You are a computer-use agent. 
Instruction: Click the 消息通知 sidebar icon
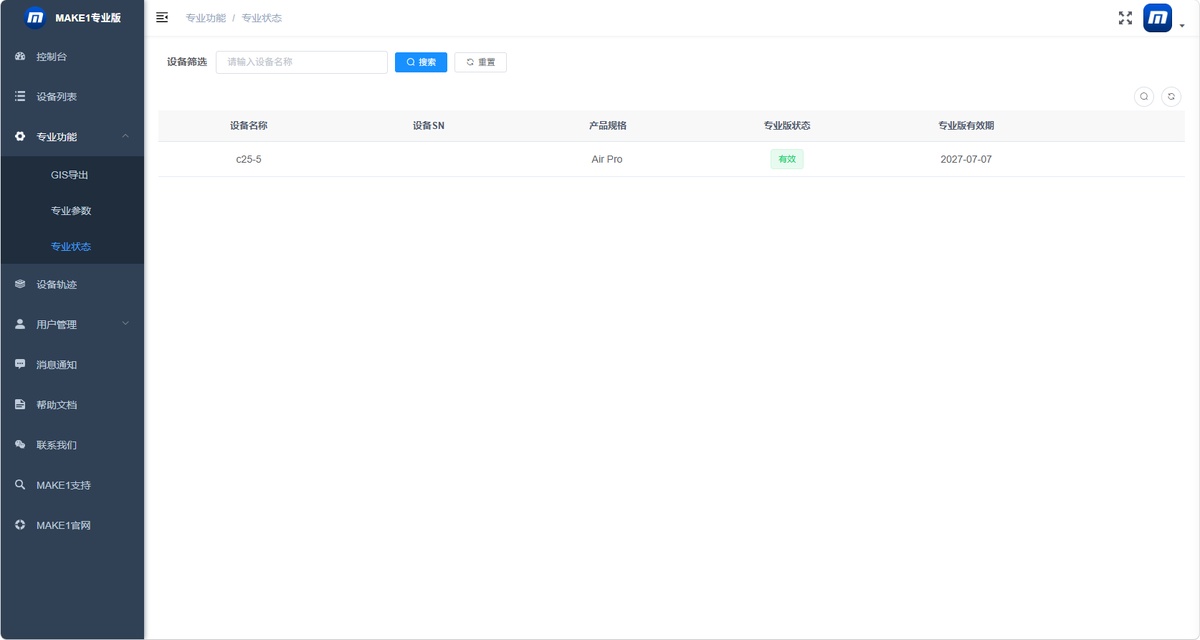tap(20, 364)
